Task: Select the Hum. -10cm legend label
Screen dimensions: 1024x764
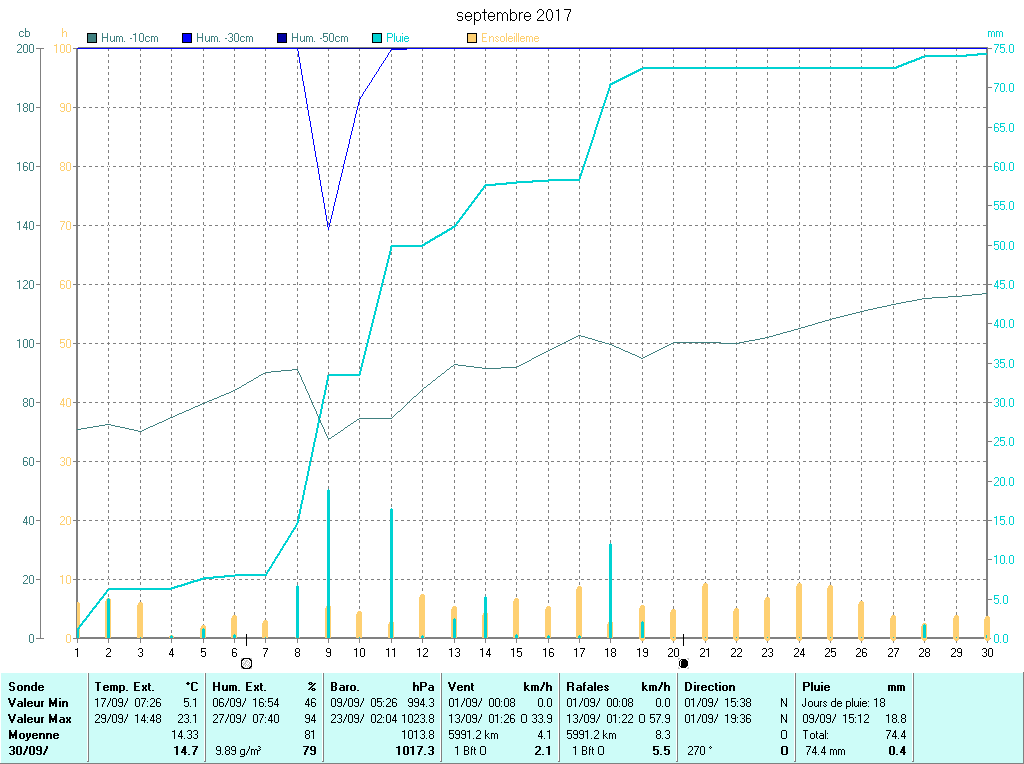Action: [x=130, y=39]
